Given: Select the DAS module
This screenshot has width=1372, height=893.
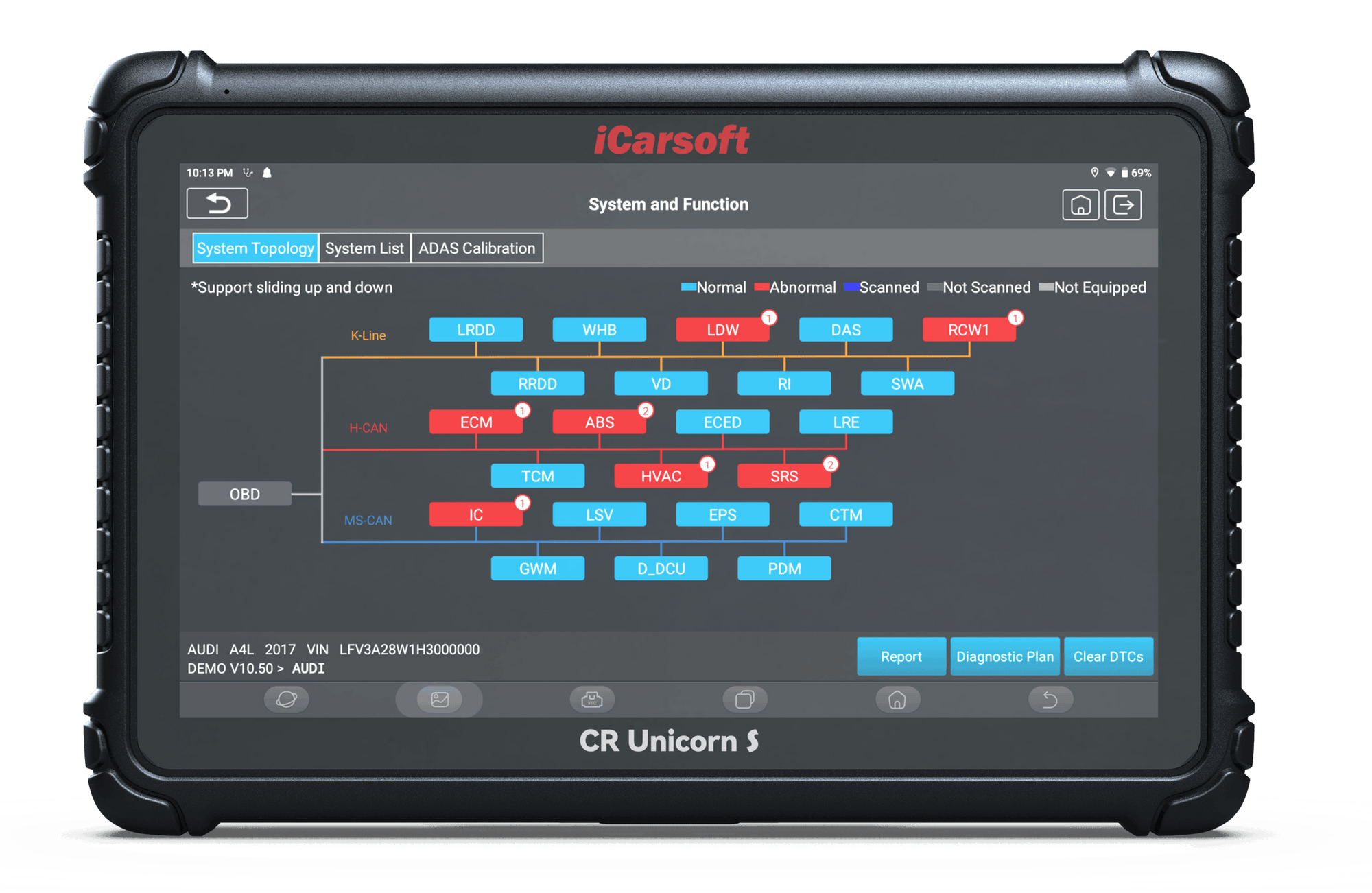Looking at the screenshot, I should [846, 330].
